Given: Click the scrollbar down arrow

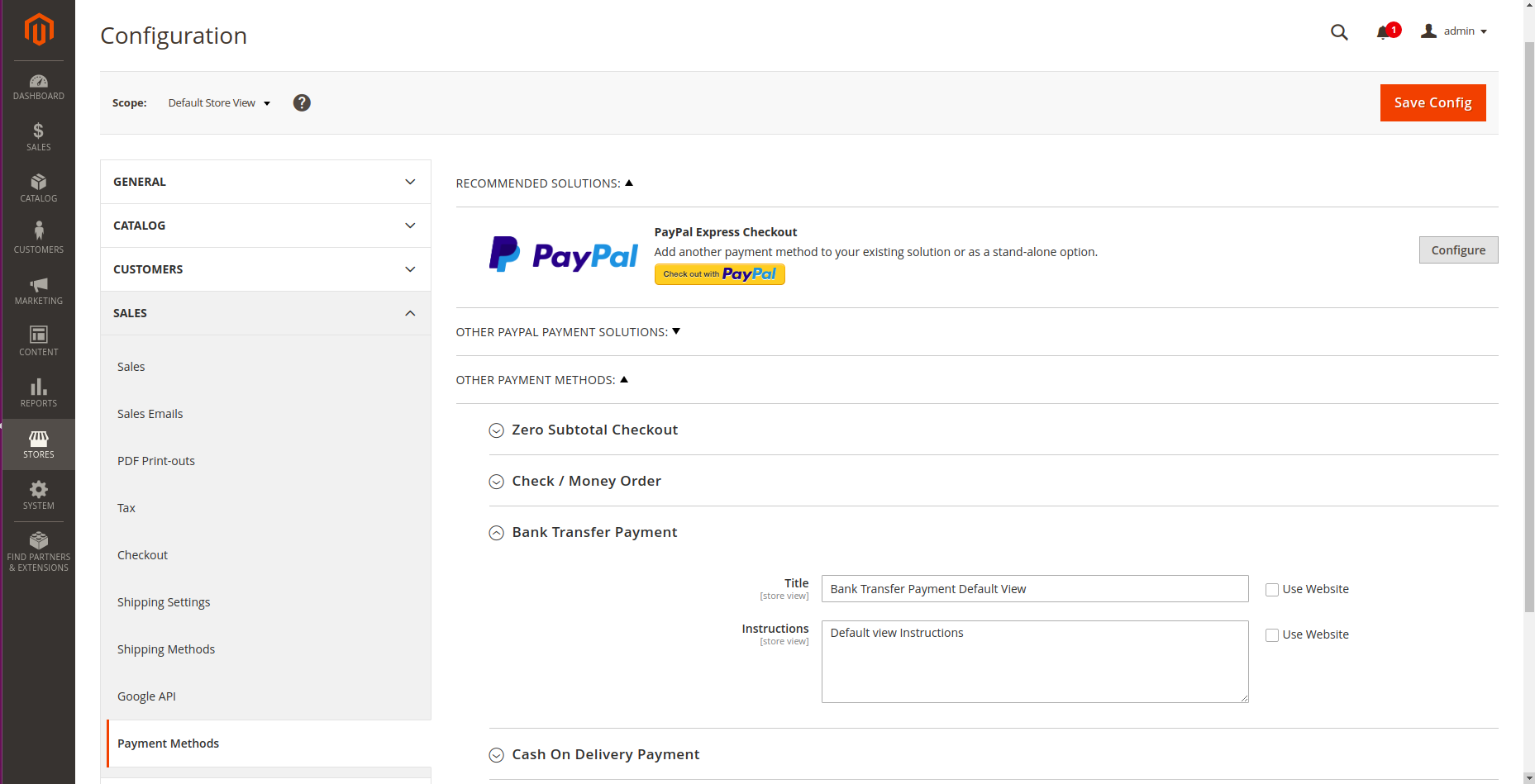Looking at the screenshot, I should (1529, 778).
